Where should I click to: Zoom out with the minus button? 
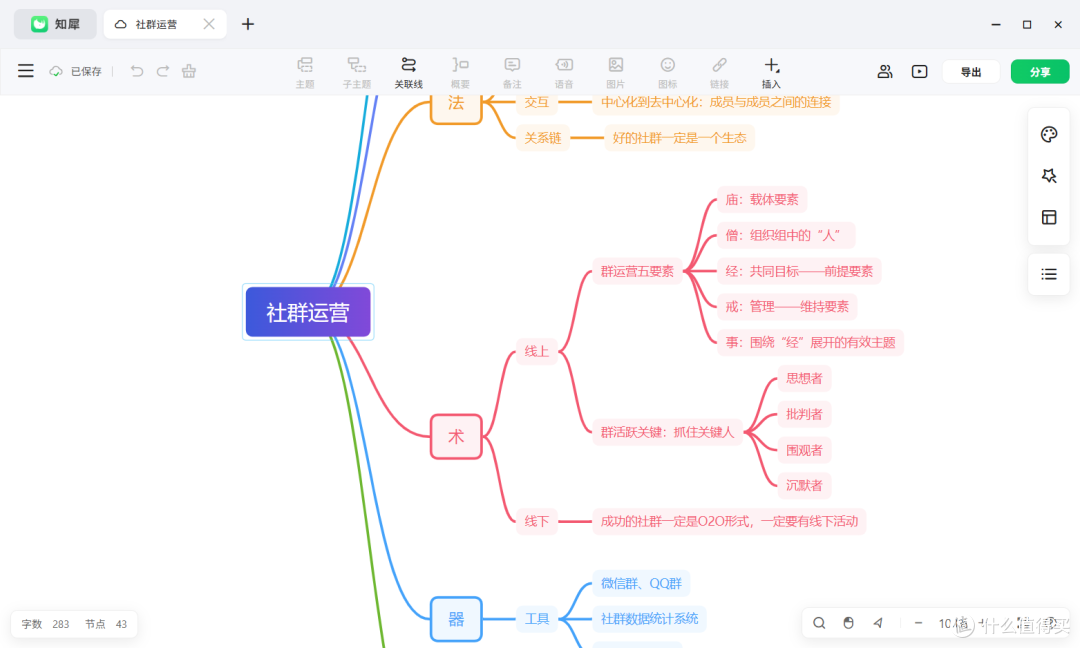[x=918, y=623]
